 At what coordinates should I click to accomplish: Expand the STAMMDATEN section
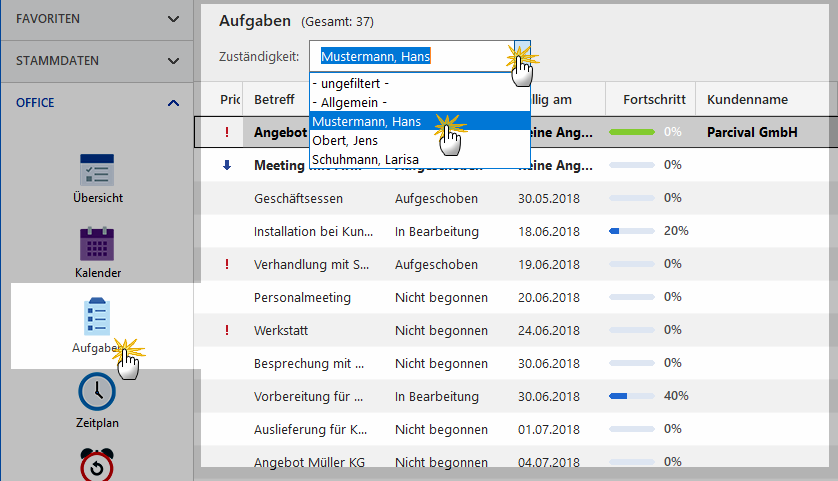tap(97, 61)
